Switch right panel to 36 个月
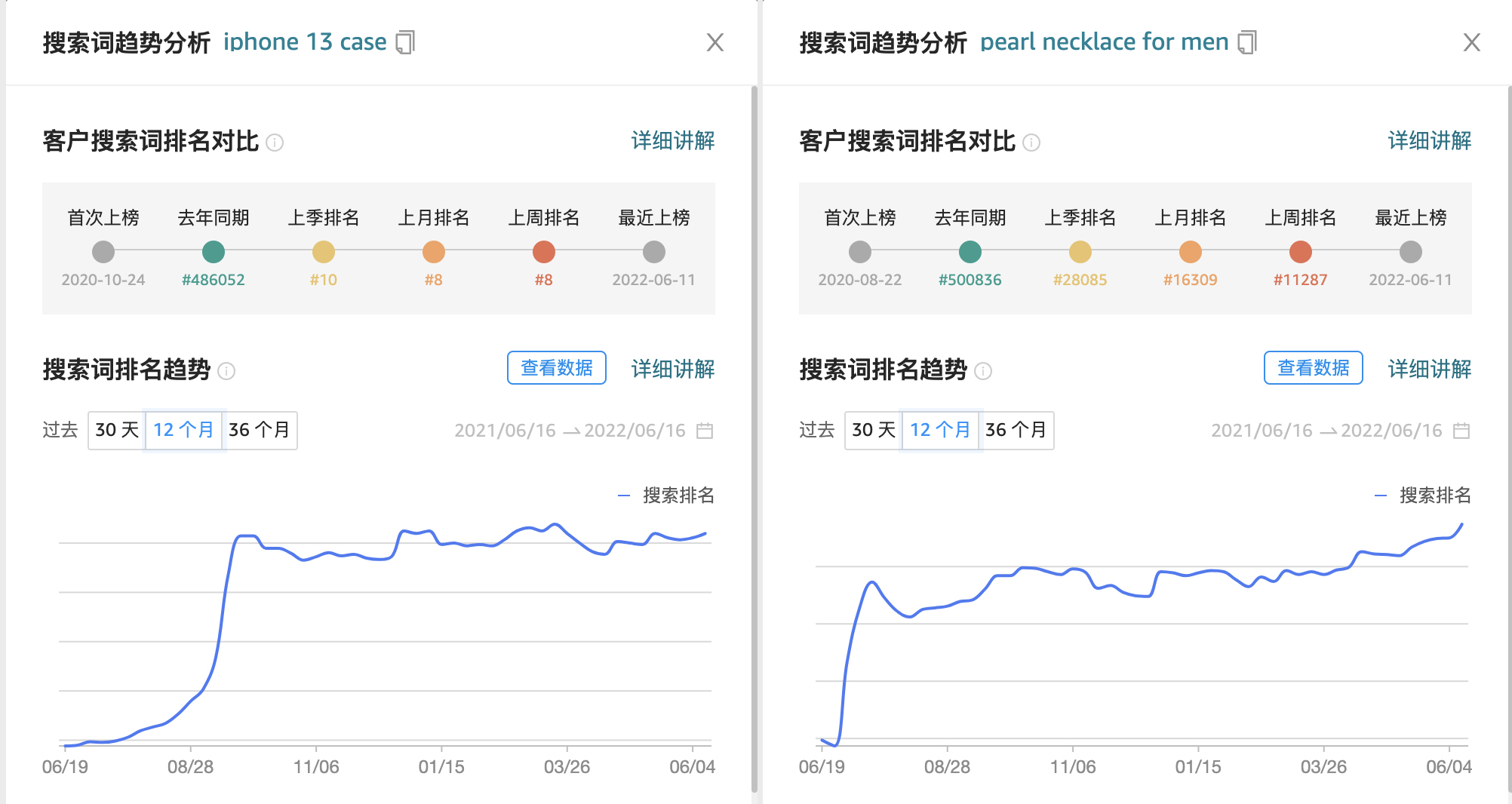This screenshot has height=804, width=1512. [x=1016, y=430]
